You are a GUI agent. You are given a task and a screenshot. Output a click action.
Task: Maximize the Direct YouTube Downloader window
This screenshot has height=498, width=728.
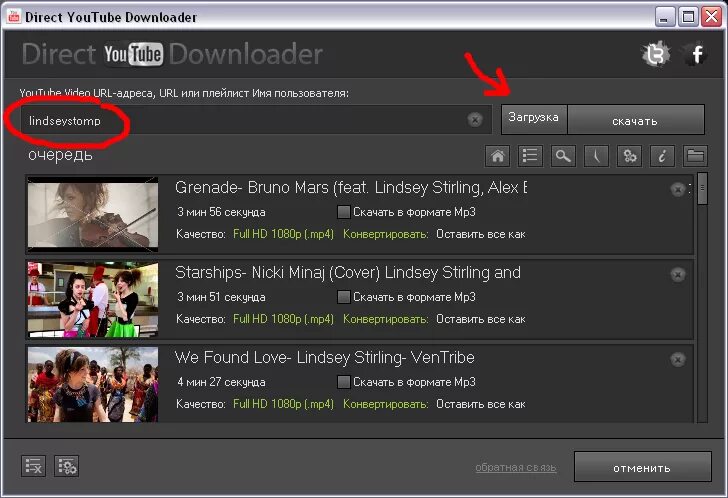tap(688, 17)
